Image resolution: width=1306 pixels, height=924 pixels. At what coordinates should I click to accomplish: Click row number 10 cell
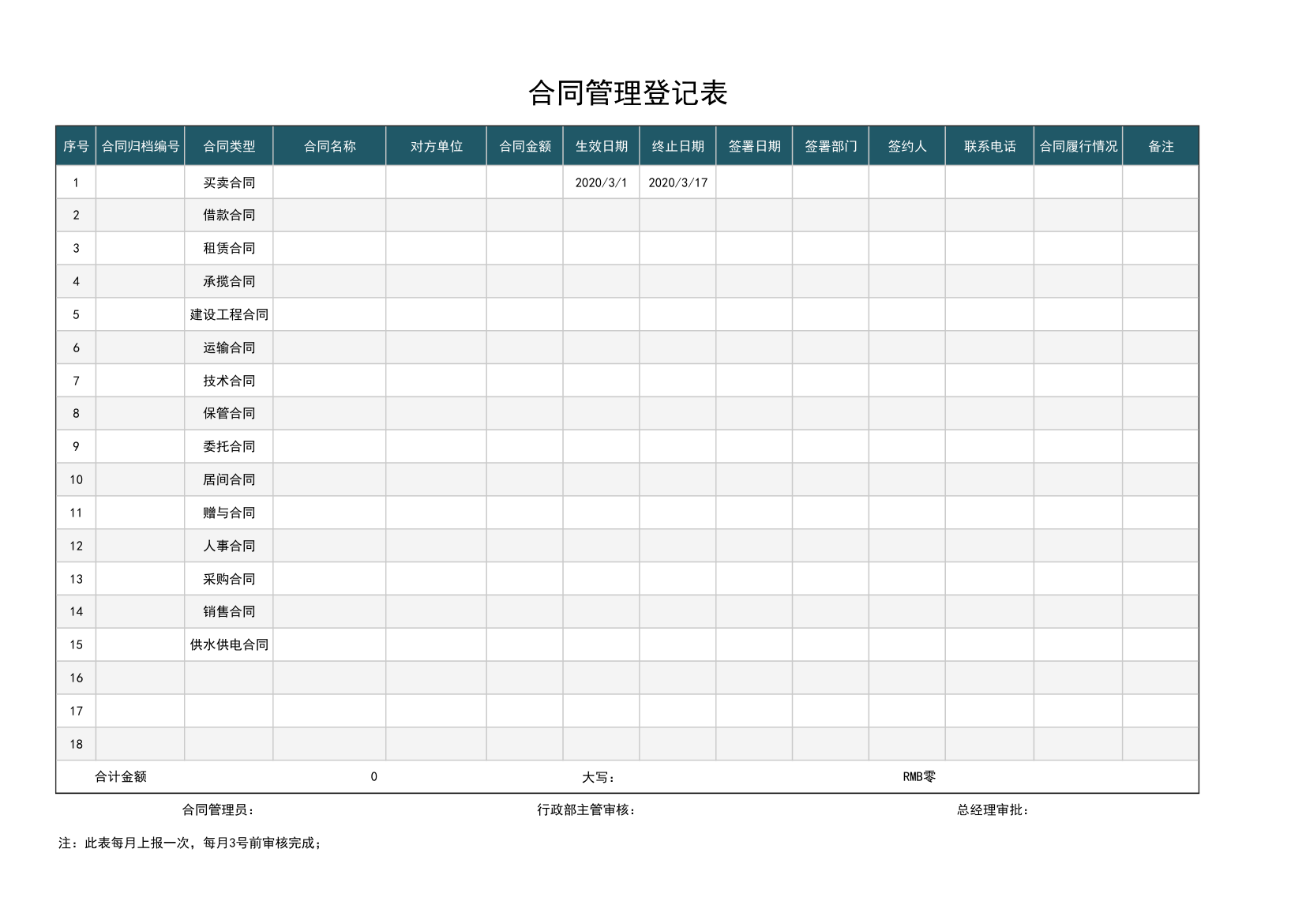[x=76, y=479]
